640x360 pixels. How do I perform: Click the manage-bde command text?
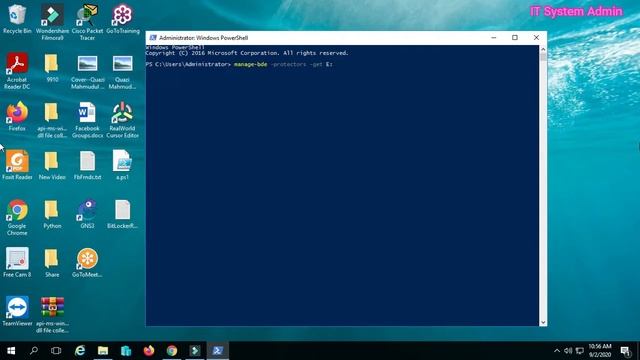pyautogui.click(x=250, y=64)
